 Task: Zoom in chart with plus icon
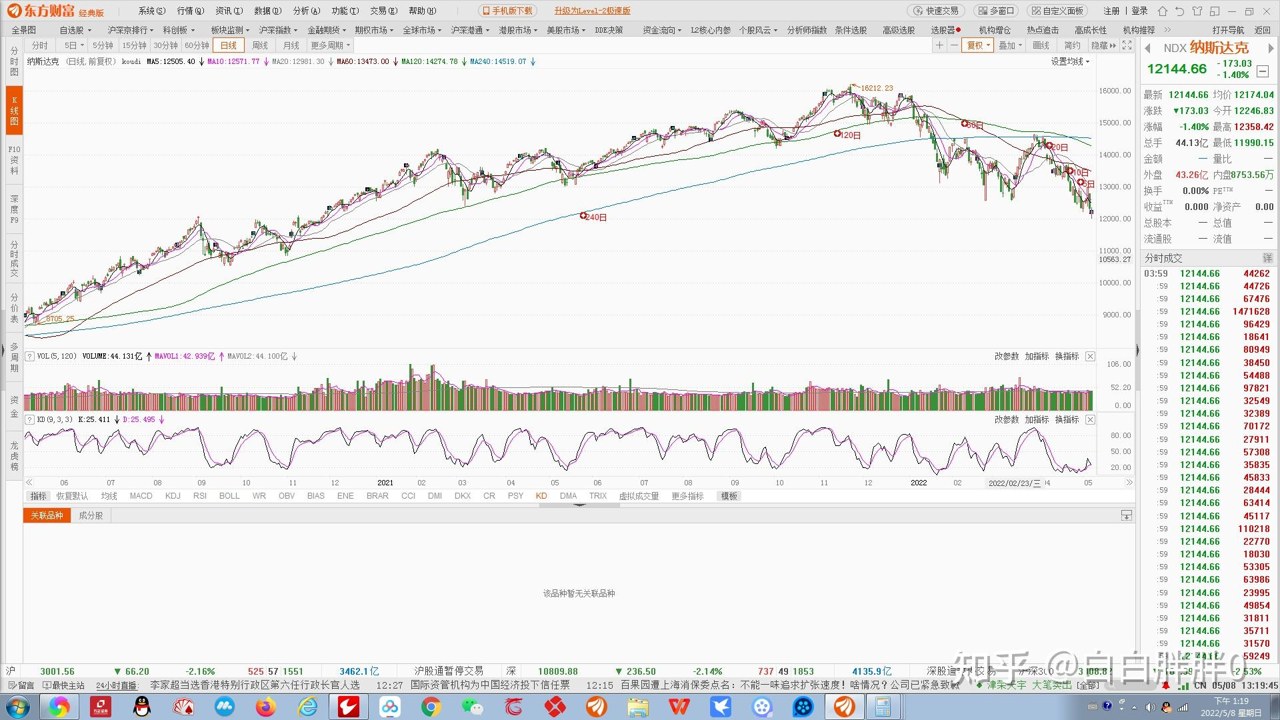pyautogui.click(x=939, y=45)
